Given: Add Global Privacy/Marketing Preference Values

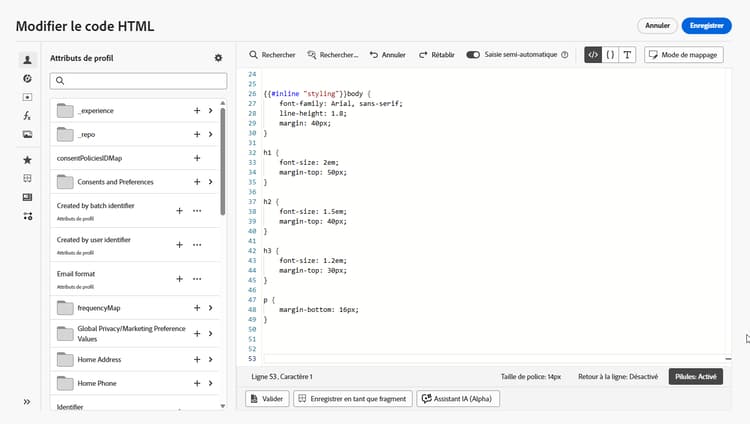Looking at the screenshot, I should click(x=197, y=334).
